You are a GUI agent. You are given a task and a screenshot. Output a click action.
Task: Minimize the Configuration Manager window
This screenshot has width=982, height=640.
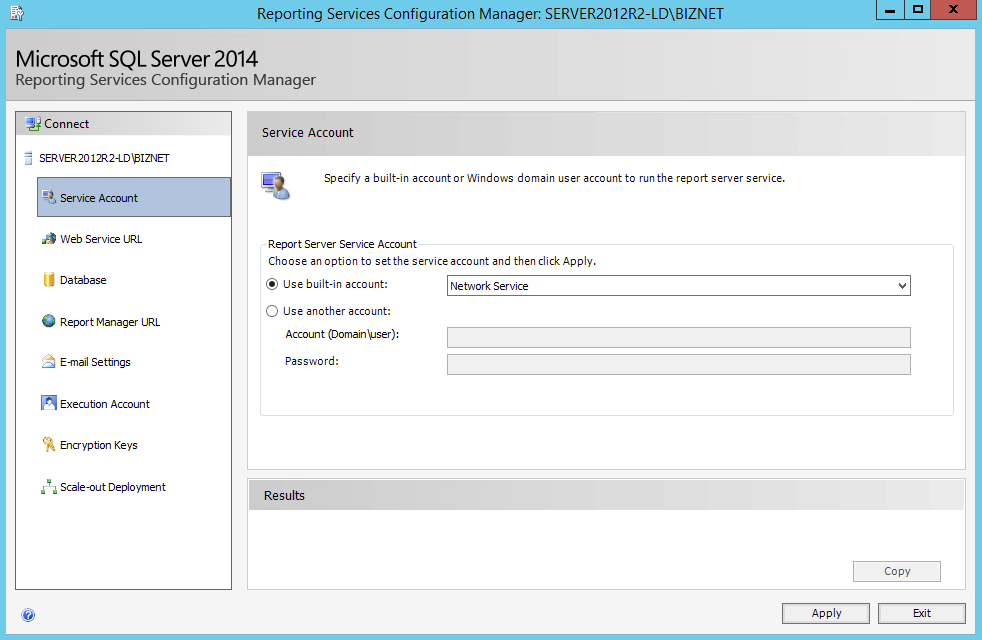[x=889, y=10]
